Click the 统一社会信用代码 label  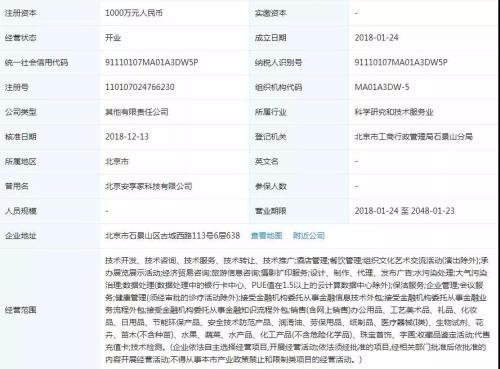click(x=36, y=62)
